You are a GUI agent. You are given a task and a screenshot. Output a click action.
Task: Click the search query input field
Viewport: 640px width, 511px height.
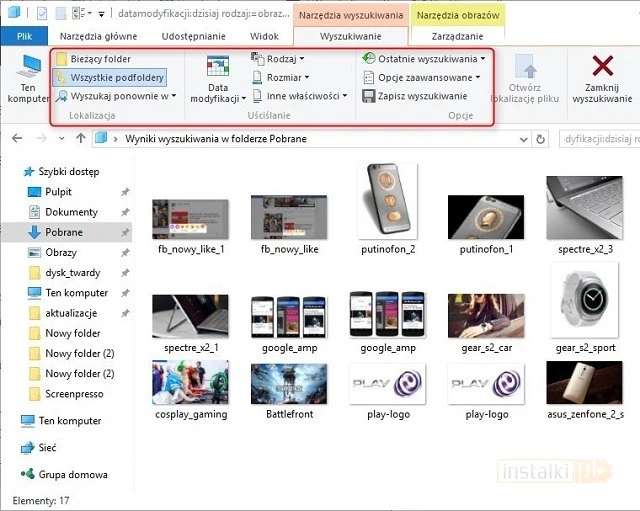596,139
